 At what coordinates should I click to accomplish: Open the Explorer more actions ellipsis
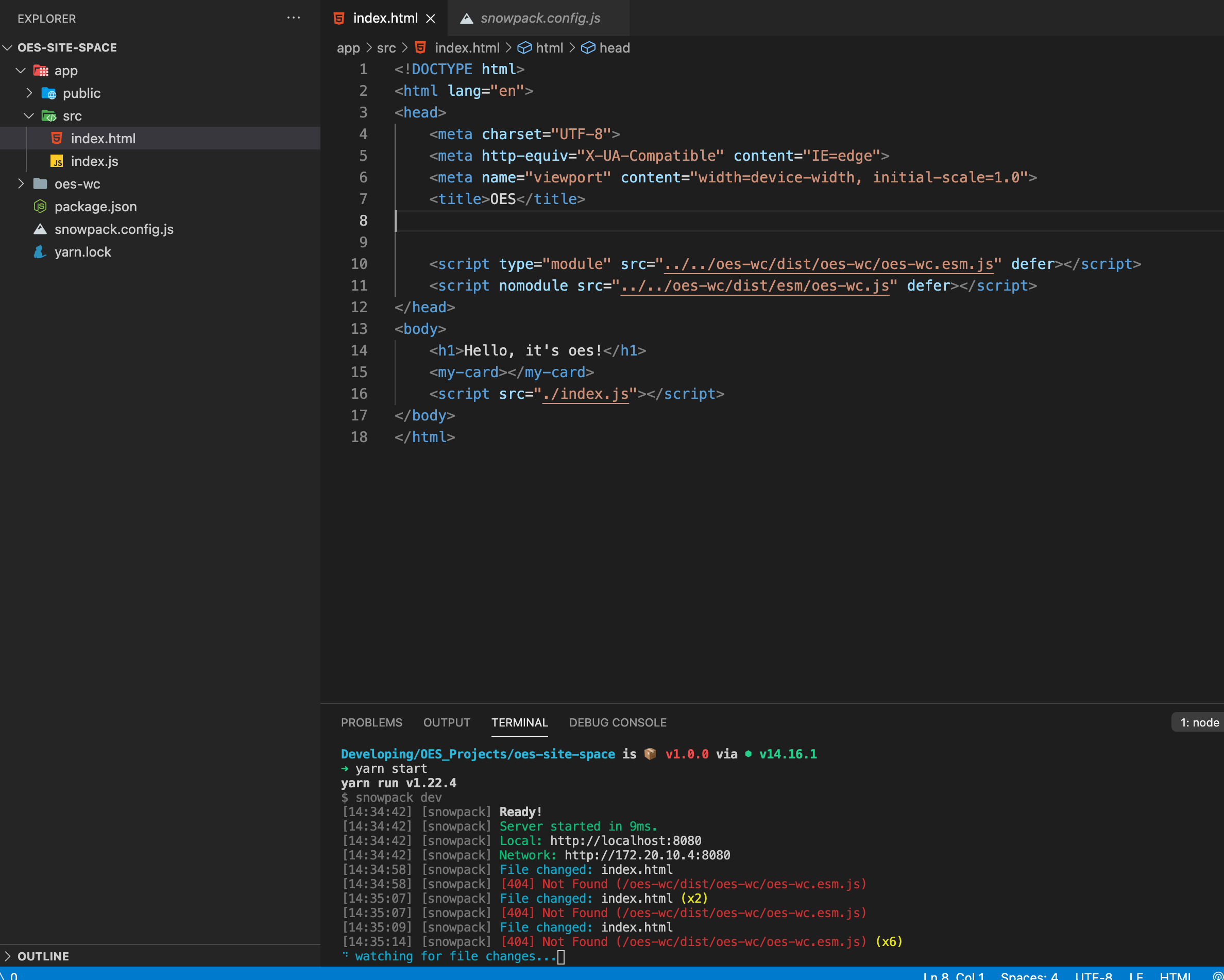point(294,18)
